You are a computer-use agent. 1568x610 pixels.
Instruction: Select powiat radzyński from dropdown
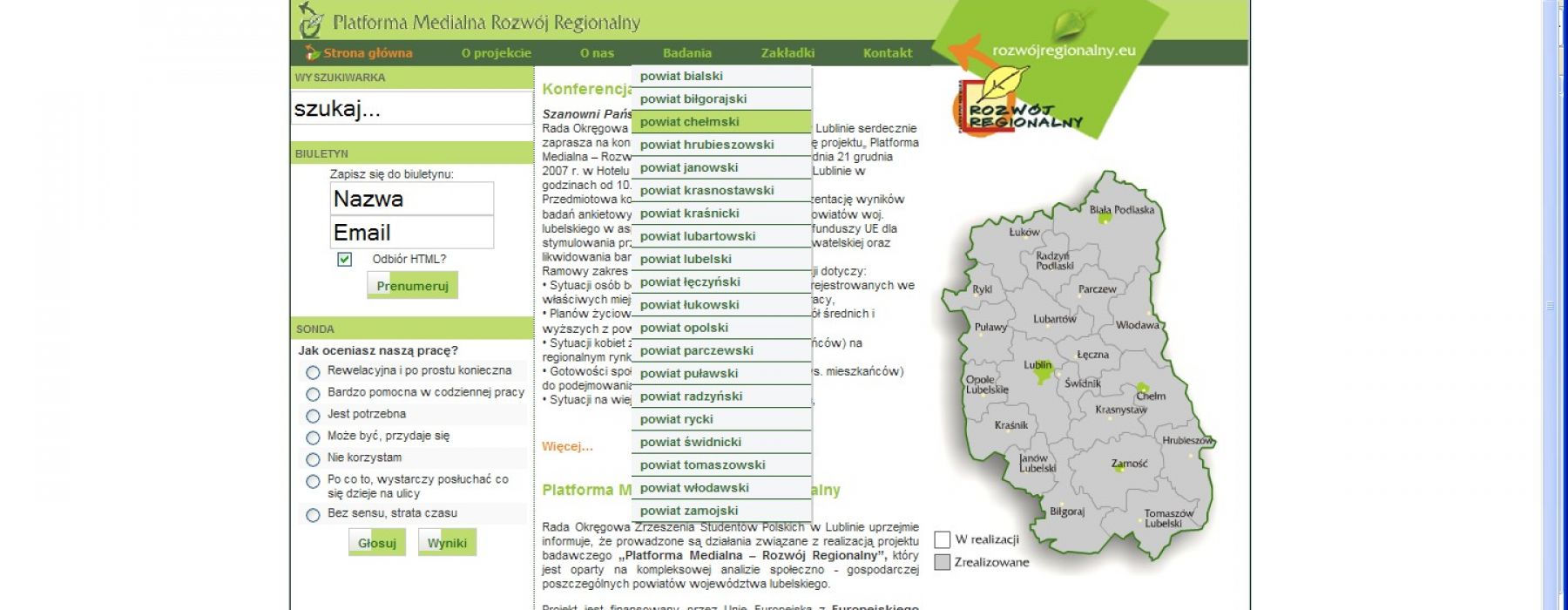coord(721,396)
